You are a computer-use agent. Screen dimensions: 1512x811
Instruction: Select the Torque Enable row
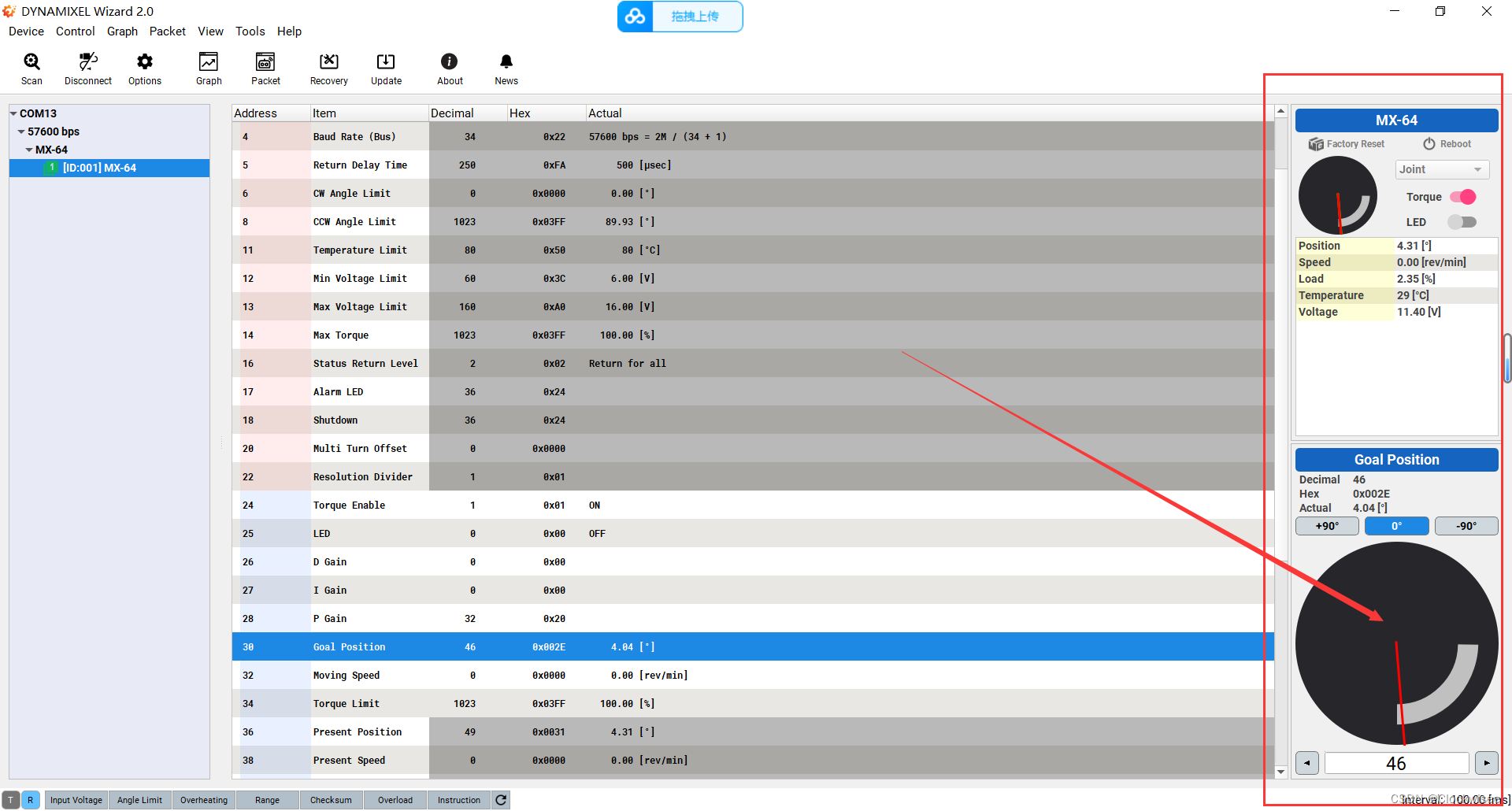tap(753, 505)
